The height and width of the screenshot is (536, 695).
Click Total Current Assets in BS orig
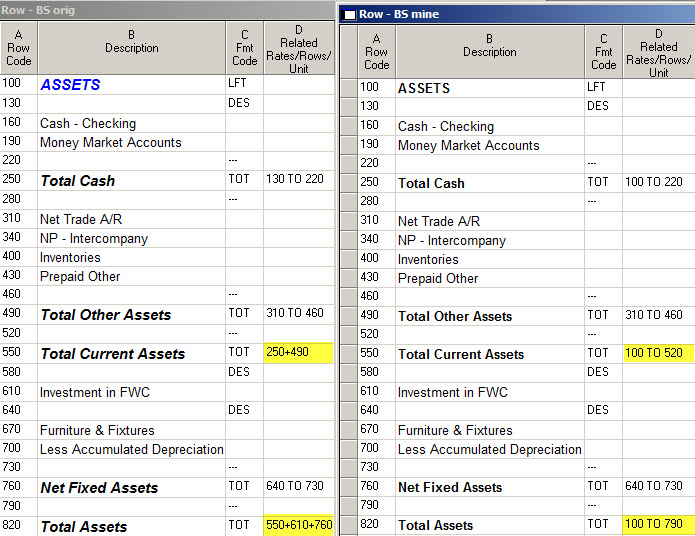[113, 353]
